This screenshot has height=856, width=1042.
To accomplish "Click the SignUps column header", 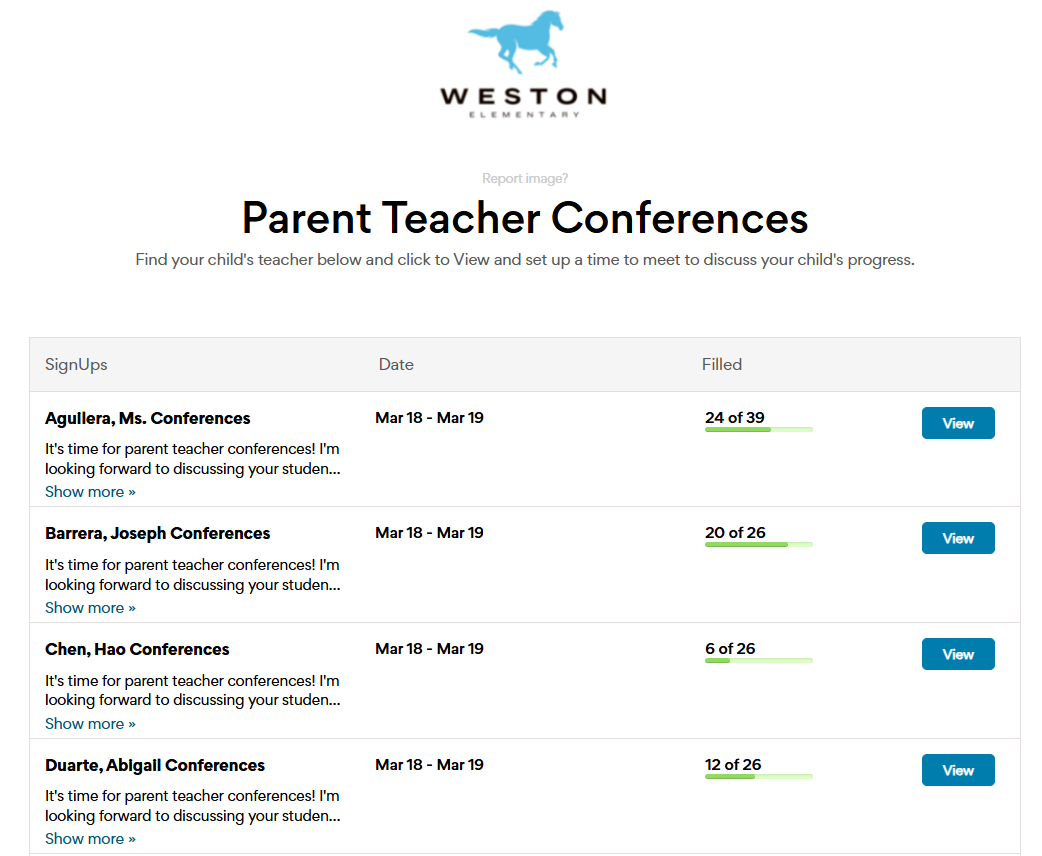I will pyautogui.click(x=76, y=364).
